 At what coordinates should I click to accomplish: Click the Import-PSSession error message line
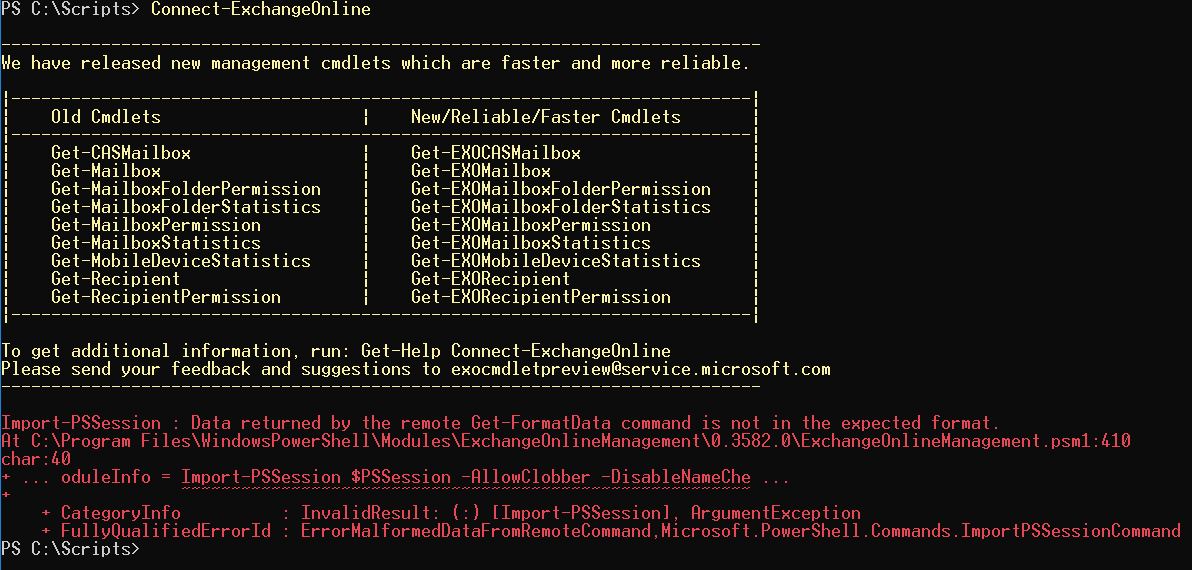pos(500,423)
